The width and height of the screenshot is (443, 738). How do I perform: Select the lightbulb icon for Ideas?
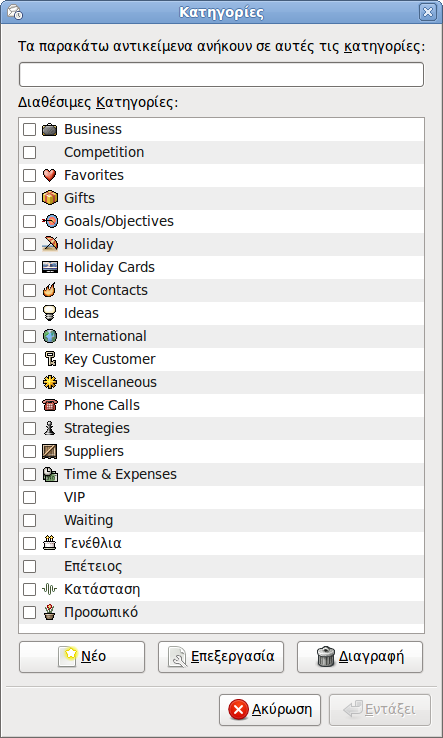tap(49, 313)
